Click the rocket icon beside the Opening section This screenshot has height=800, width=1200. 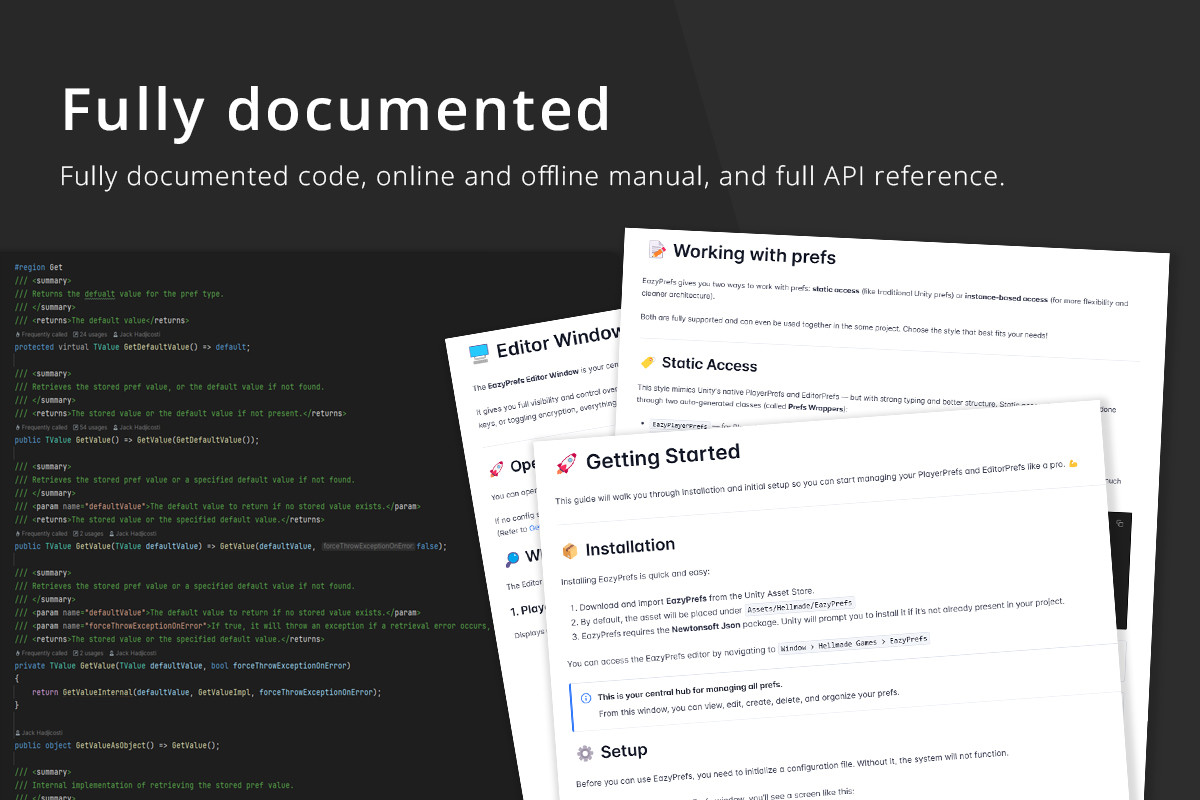[x=496, y=468]
